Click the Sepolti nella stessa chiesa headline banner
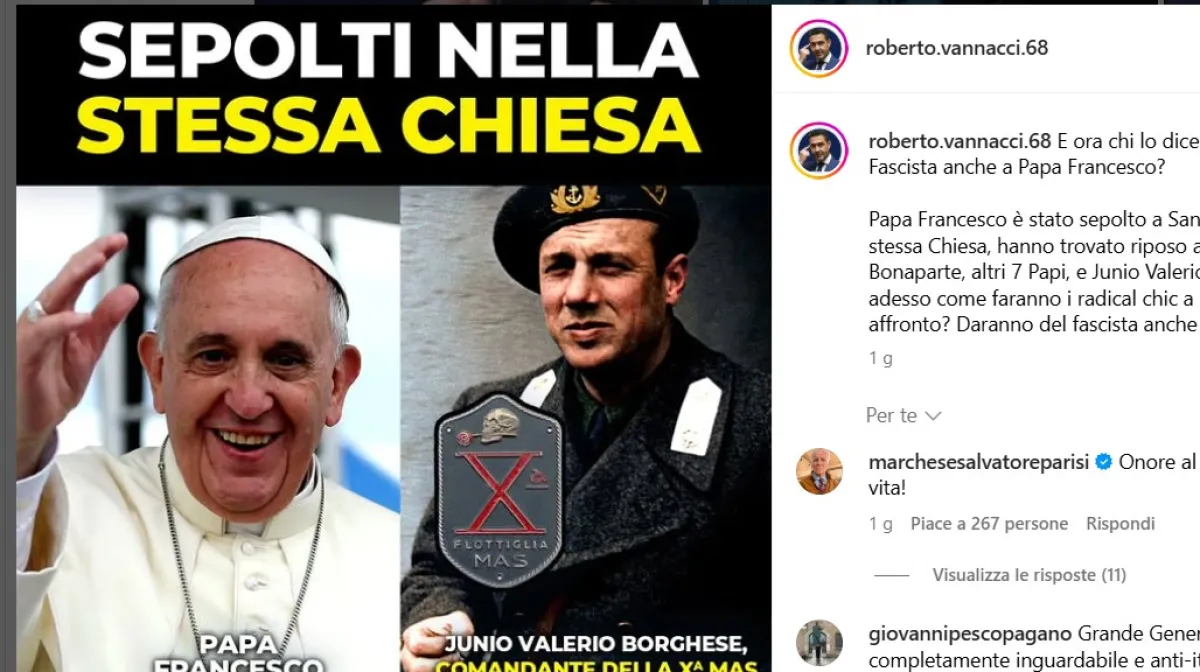 (x=393, y=95)
